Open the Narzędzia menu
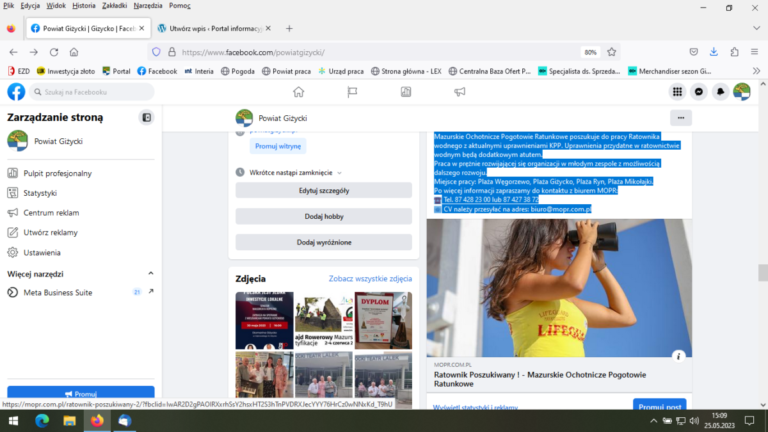 [x=148, y=5]
